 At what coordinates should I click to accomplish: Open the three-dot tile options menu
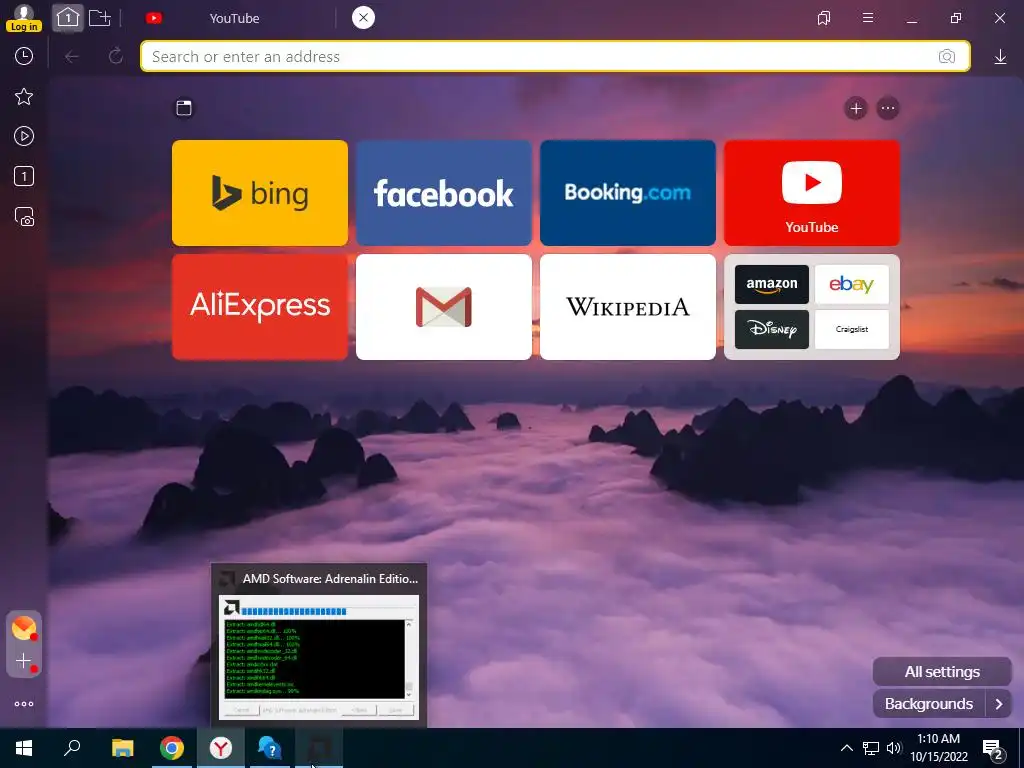(888, 108)
